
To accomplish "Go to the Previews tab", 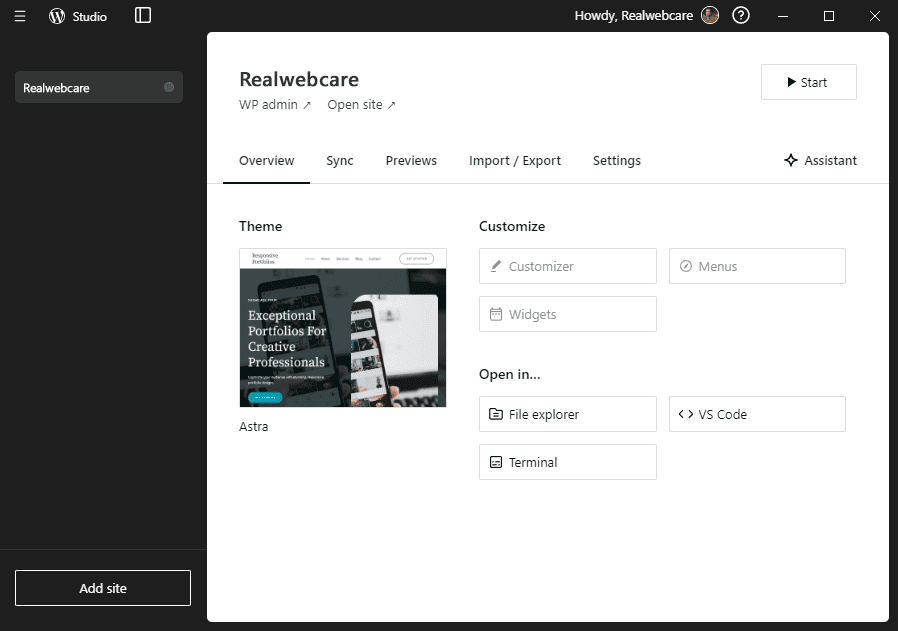I will [411, 161].
